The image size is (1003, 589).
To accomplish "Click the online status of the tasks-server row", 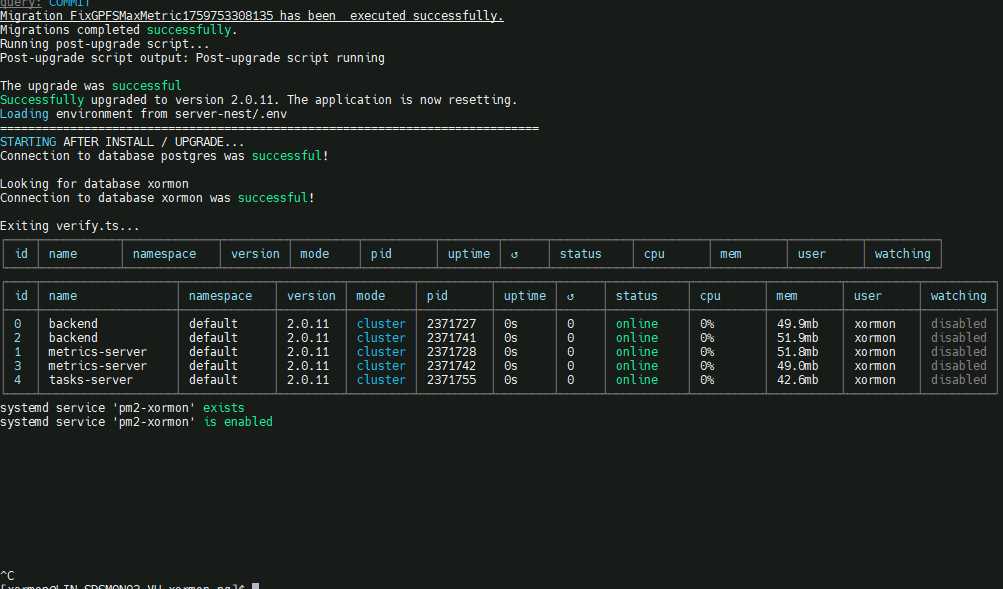I will [x=637, y=380].
